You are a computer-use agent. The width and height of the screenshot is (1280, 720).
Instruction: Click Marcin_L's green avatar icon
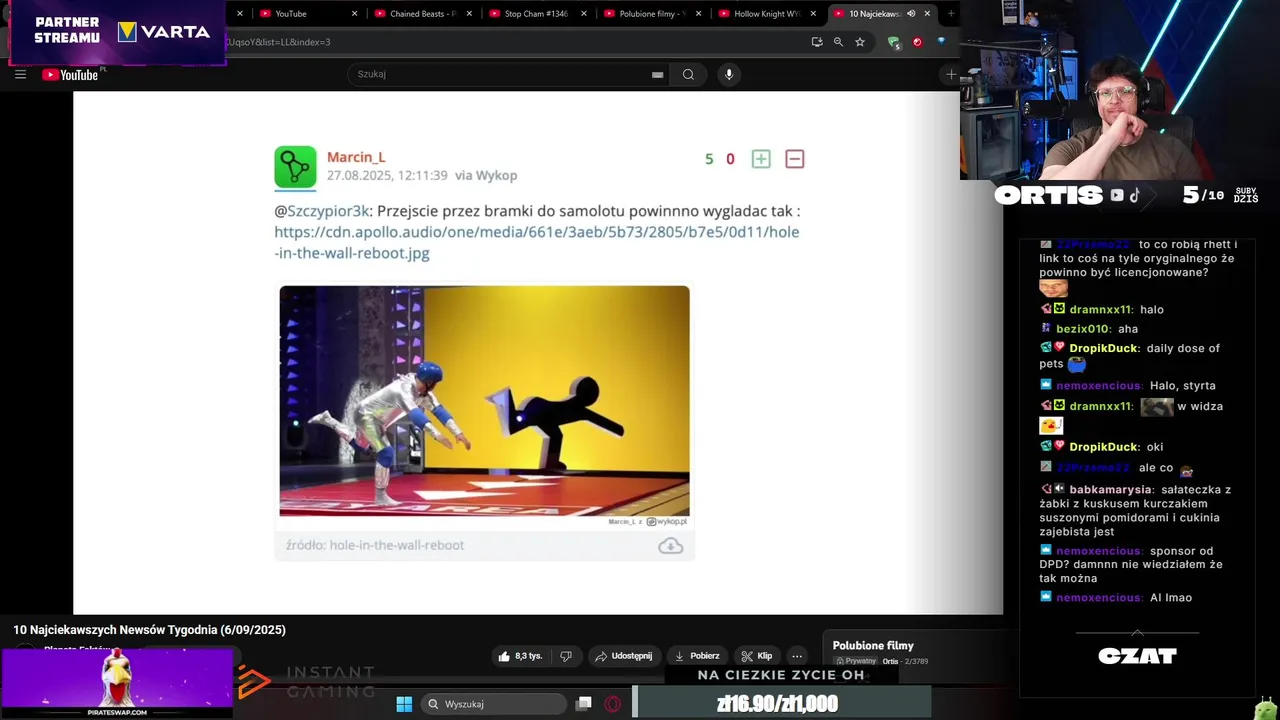295,167
